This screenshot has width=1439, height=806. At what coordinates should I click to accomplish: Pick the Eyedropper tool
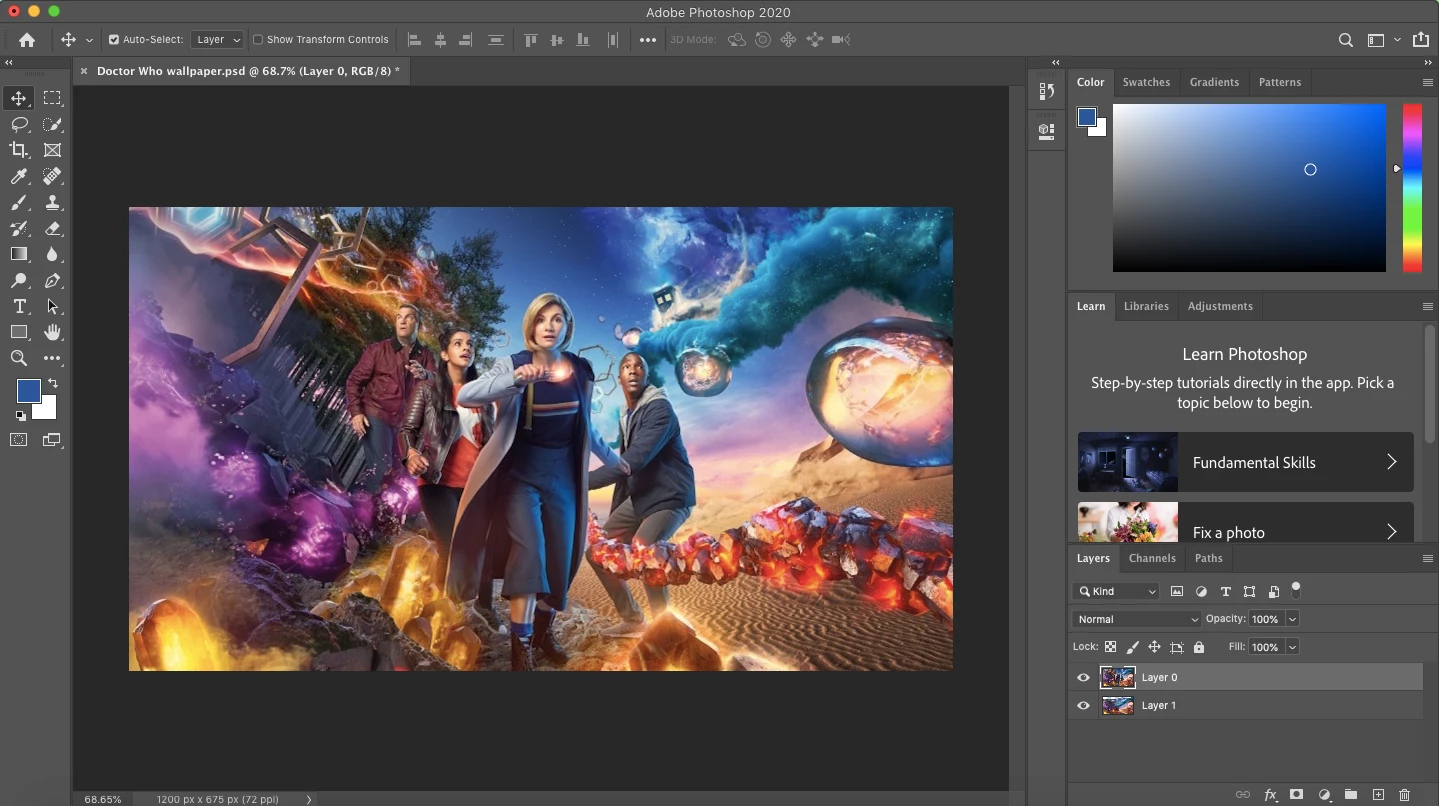pyautogui.click(x=19, y=176)
